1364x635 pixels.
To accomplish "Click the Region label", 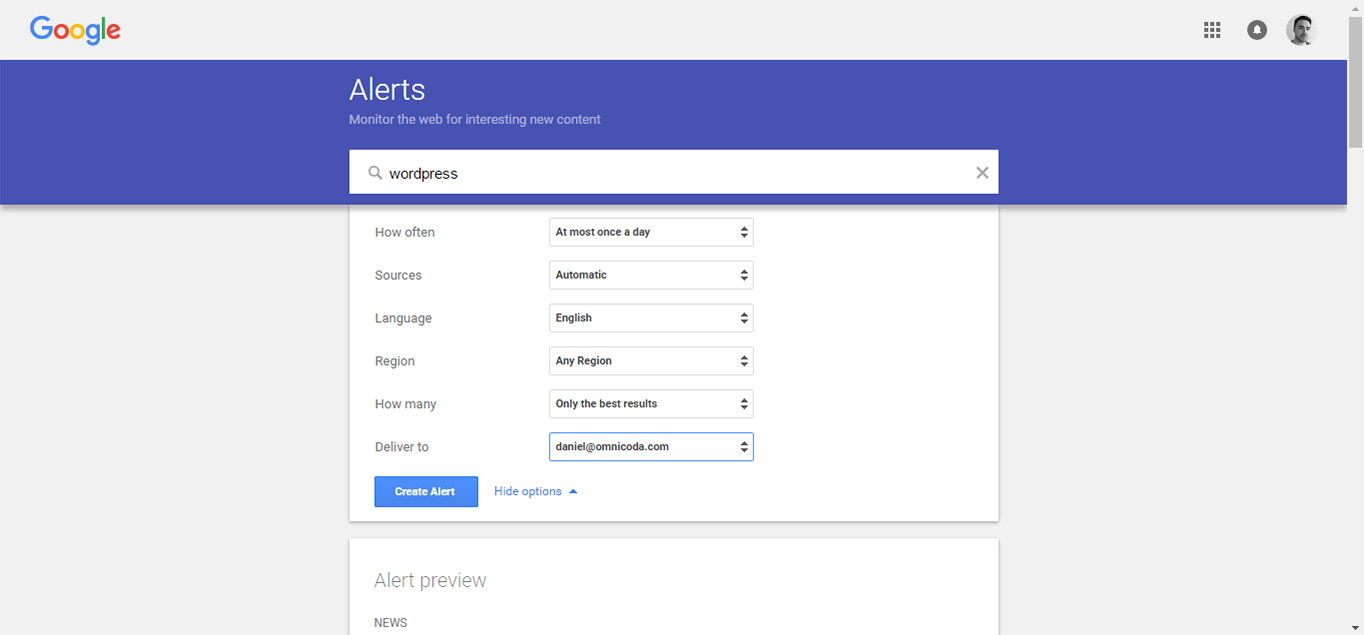I will tap(395, 361).
